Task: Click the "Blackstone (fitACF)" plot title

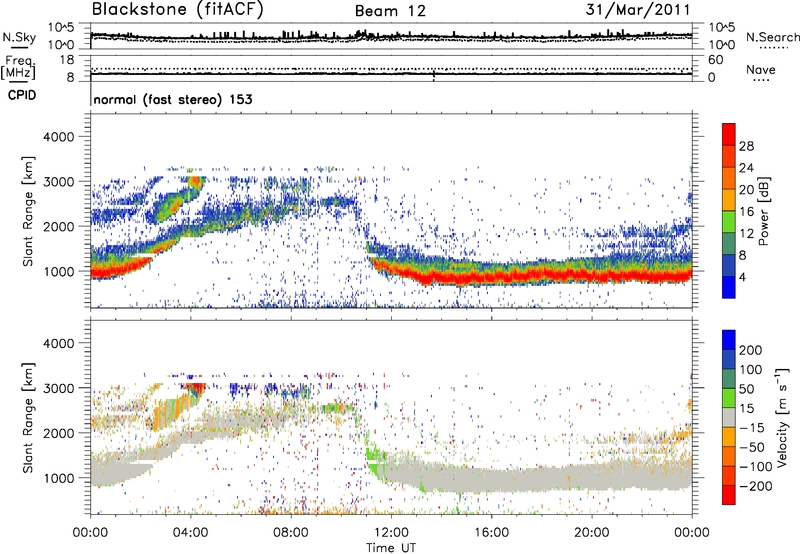Action: tap(178, 9)
